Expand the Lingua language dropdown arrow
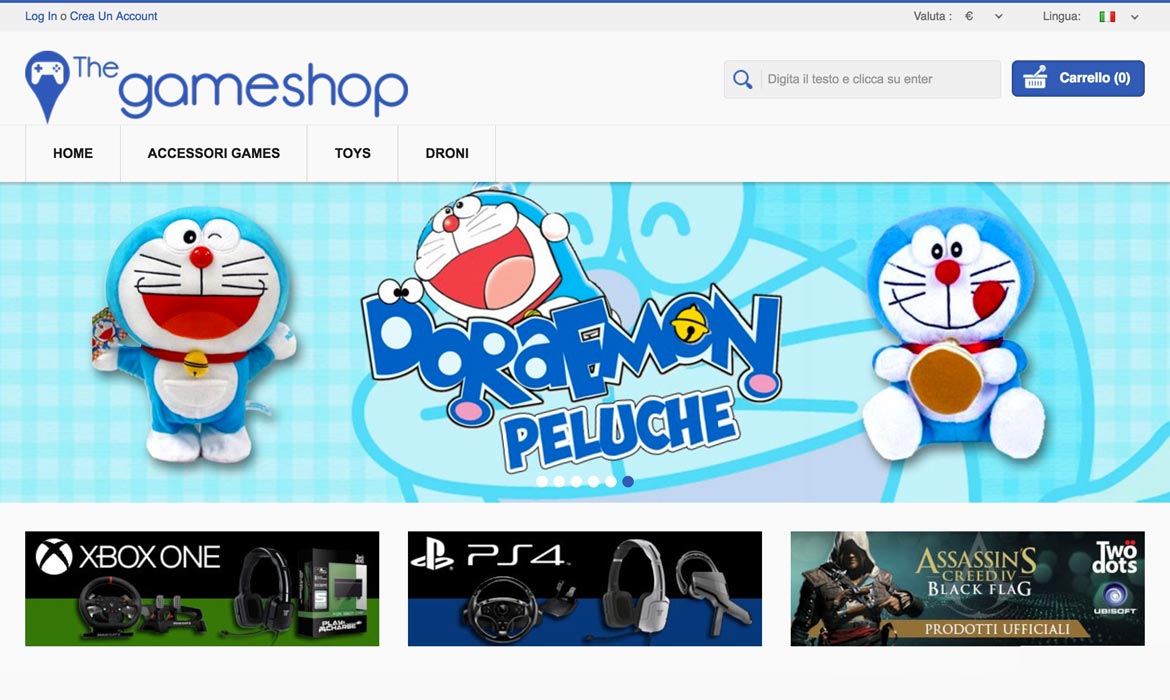1170x700 pixels. 1134,16
